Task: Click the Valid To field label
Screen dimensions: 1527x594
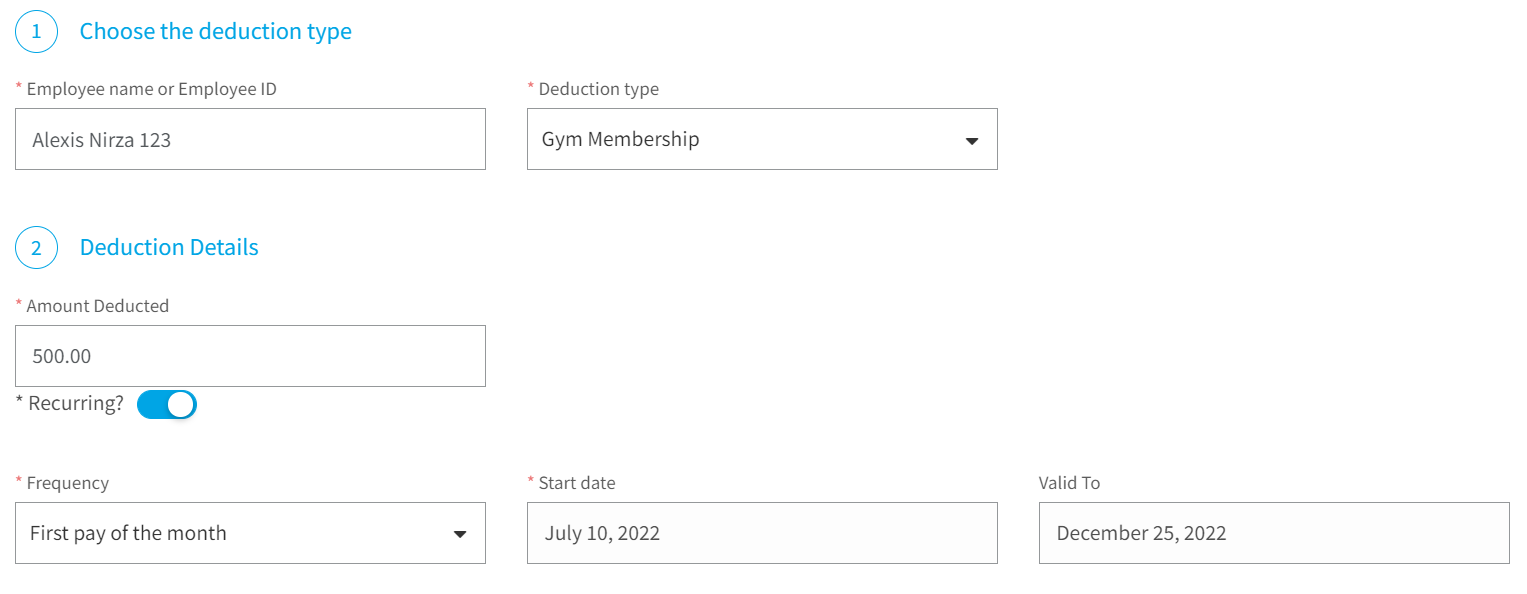Action: coord(1070,483)
